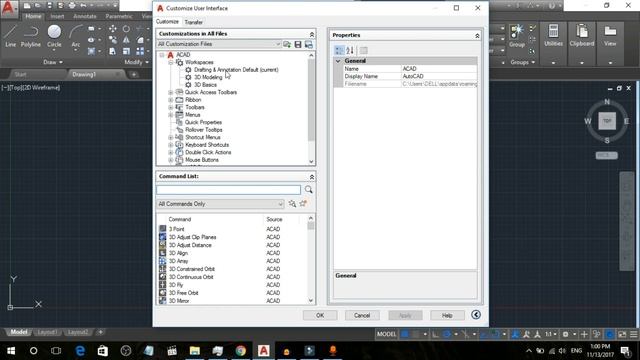Click the Cancel button

[x=362, y=315]
